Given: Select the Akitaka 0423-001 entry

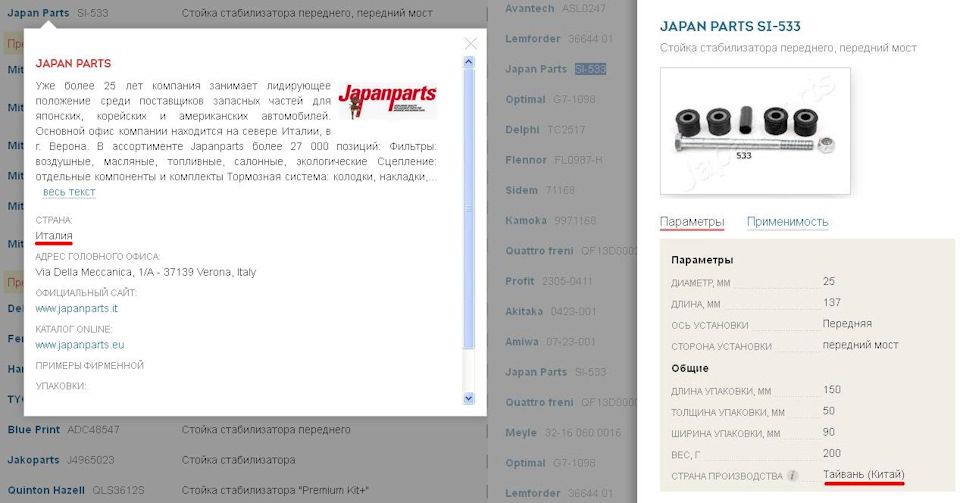Looking at the screenshot, I should (550, 311).
